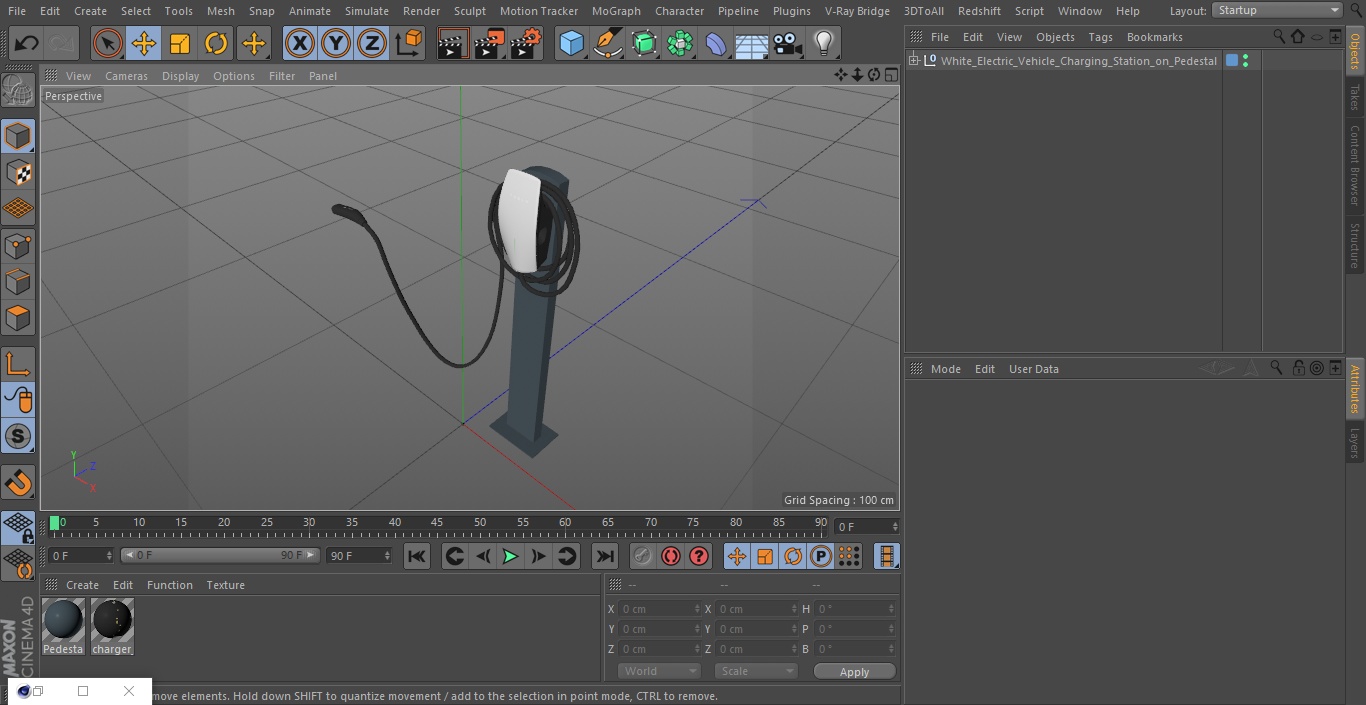The image size is (1366, 705).
Task: Click the Apply button
Action: [854, 672]
